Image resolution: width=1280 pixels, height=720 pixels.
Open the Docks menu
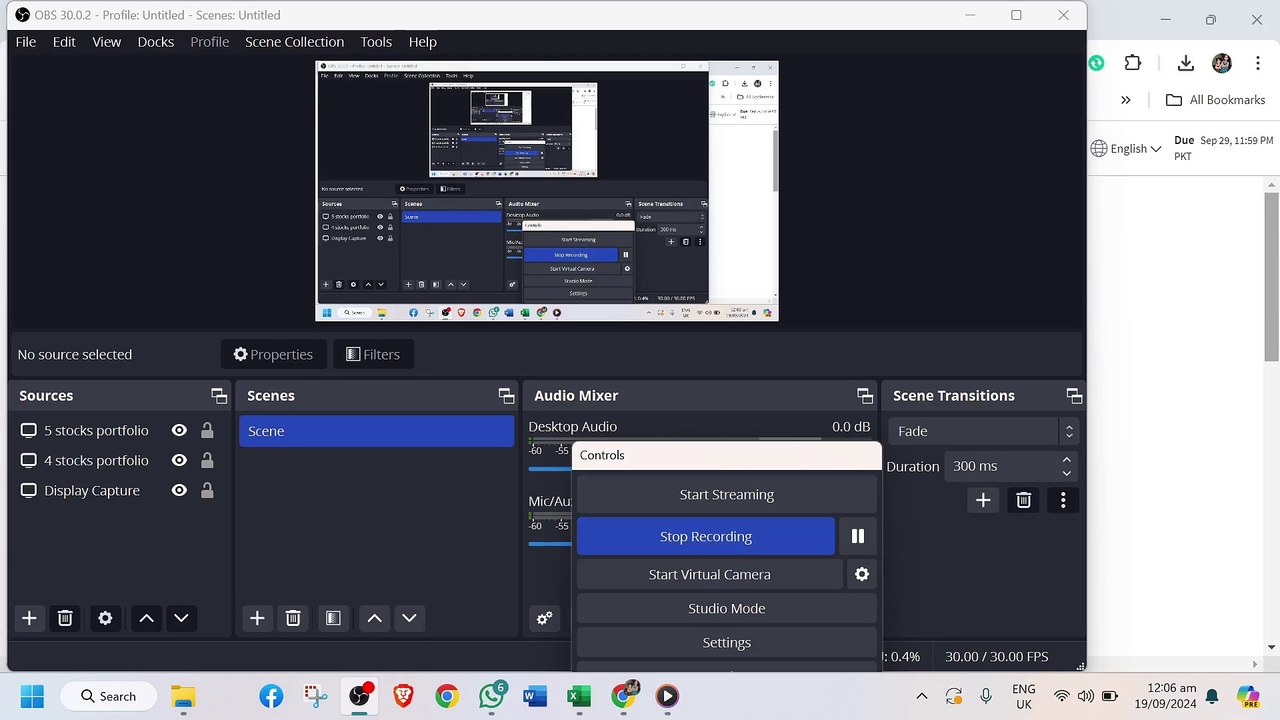point(156,42)
